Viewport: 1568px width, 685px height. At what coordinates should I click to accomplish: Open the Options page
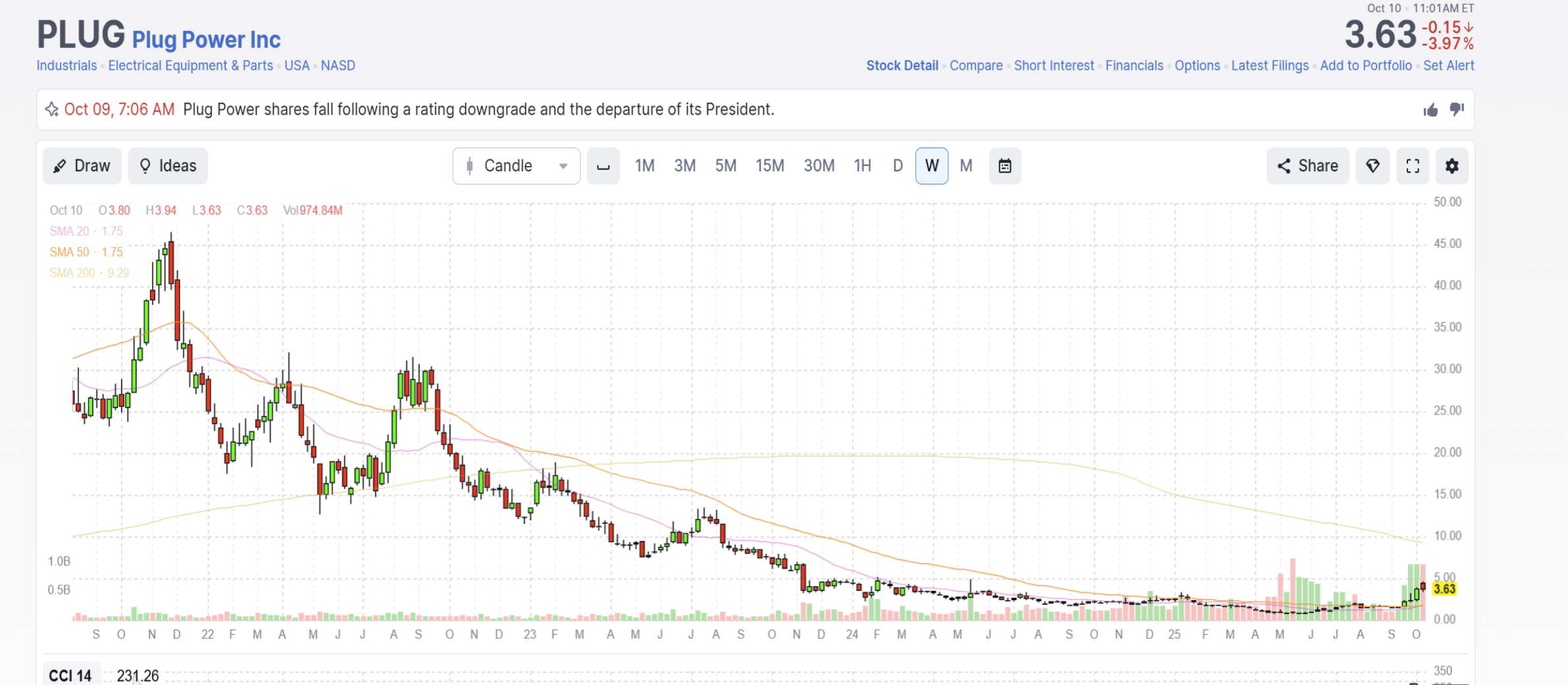point(1197,66)
